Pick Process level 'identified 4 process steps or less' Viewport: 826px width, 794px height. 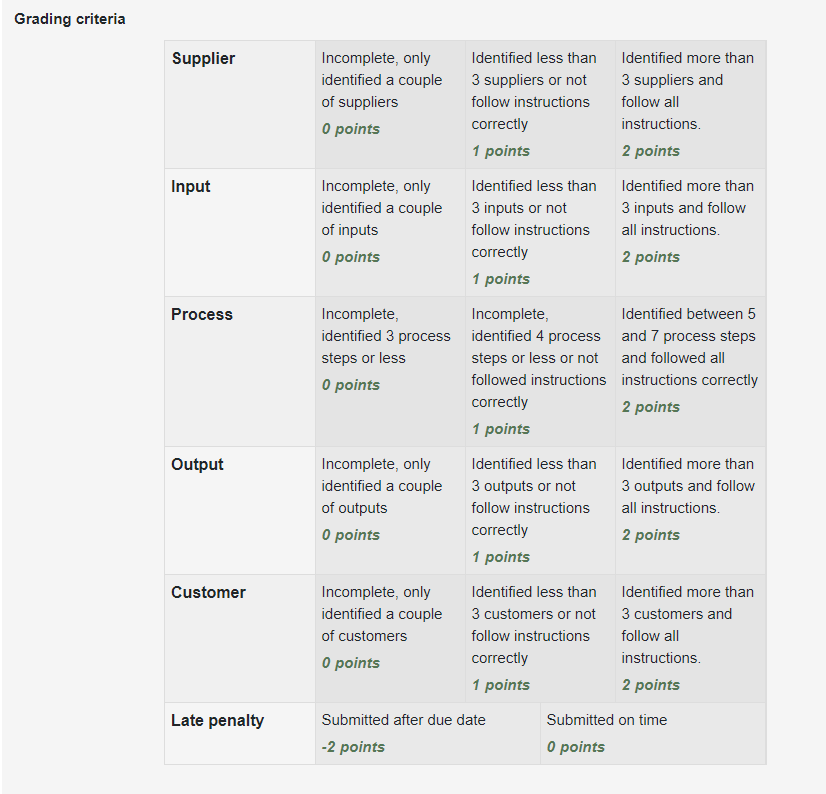(540, 371)
